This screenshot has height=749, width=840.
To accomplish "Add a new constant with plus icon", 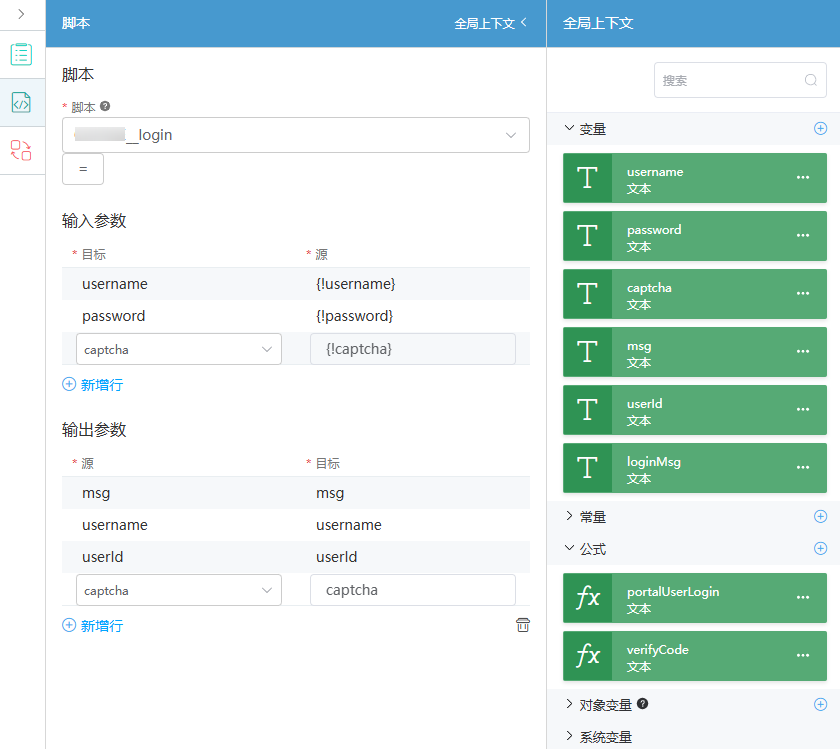I will 820,516.
